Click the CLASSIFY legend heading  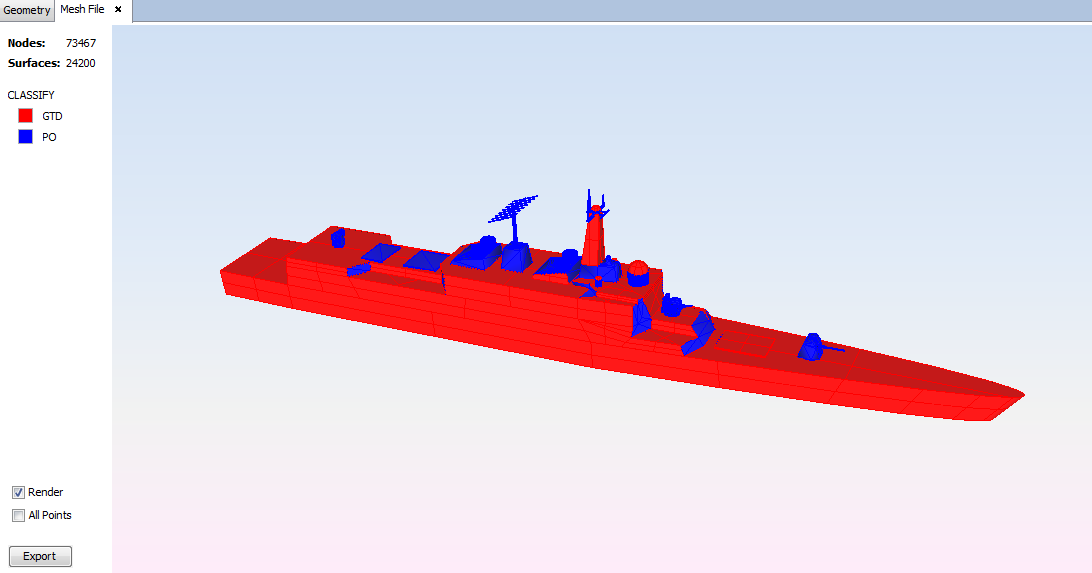point(31,95)
